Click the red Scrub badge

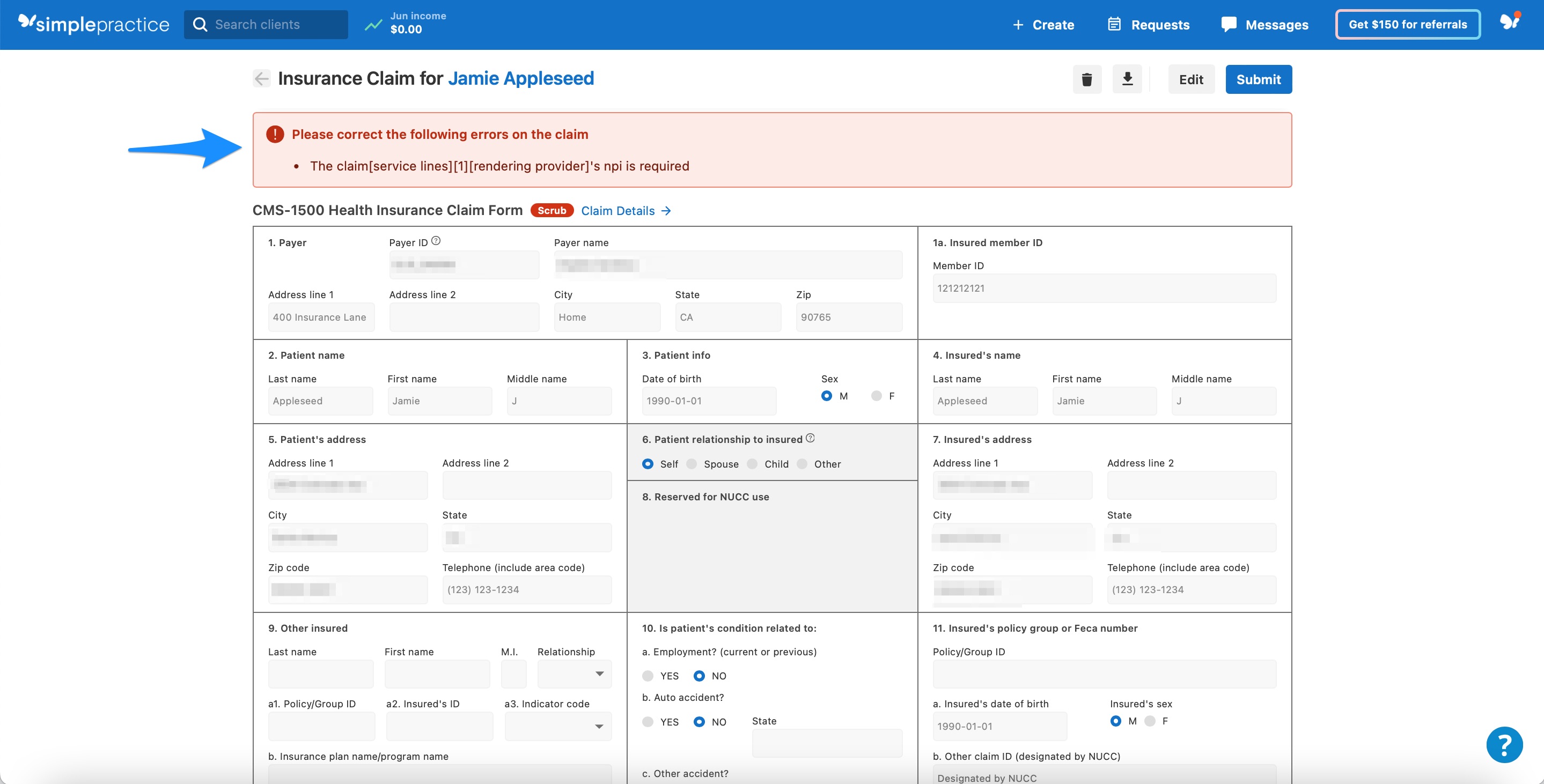(552, 210)
